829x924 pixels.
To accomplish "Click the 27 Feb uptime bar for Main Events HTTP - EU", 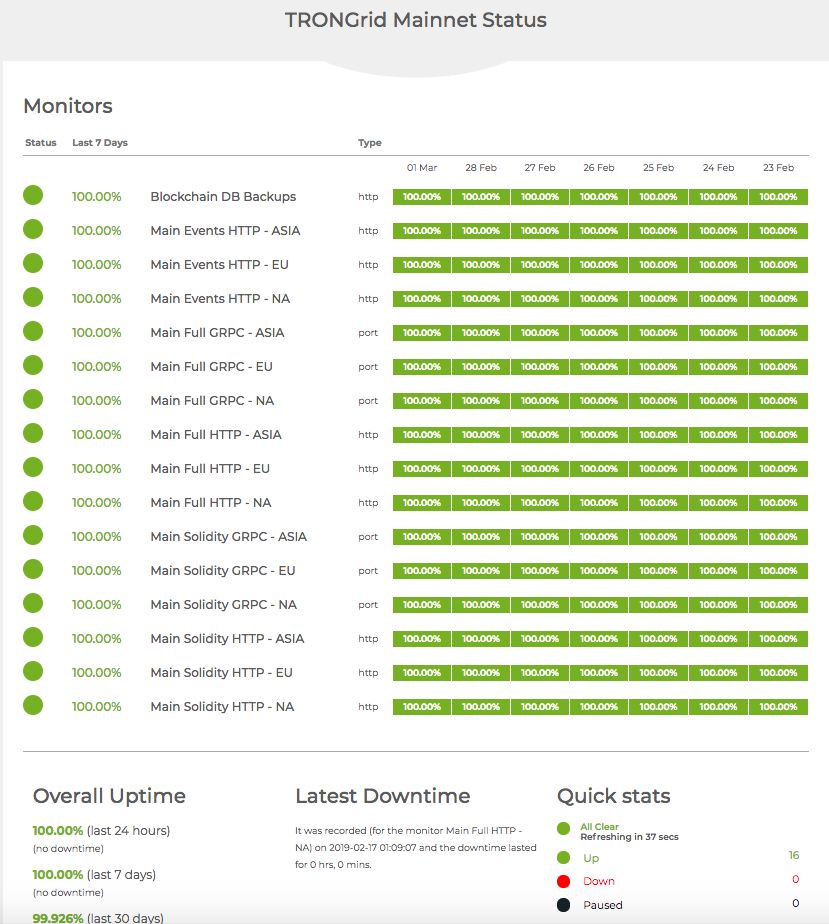I will pyautogui.click(x=540, y=265).
